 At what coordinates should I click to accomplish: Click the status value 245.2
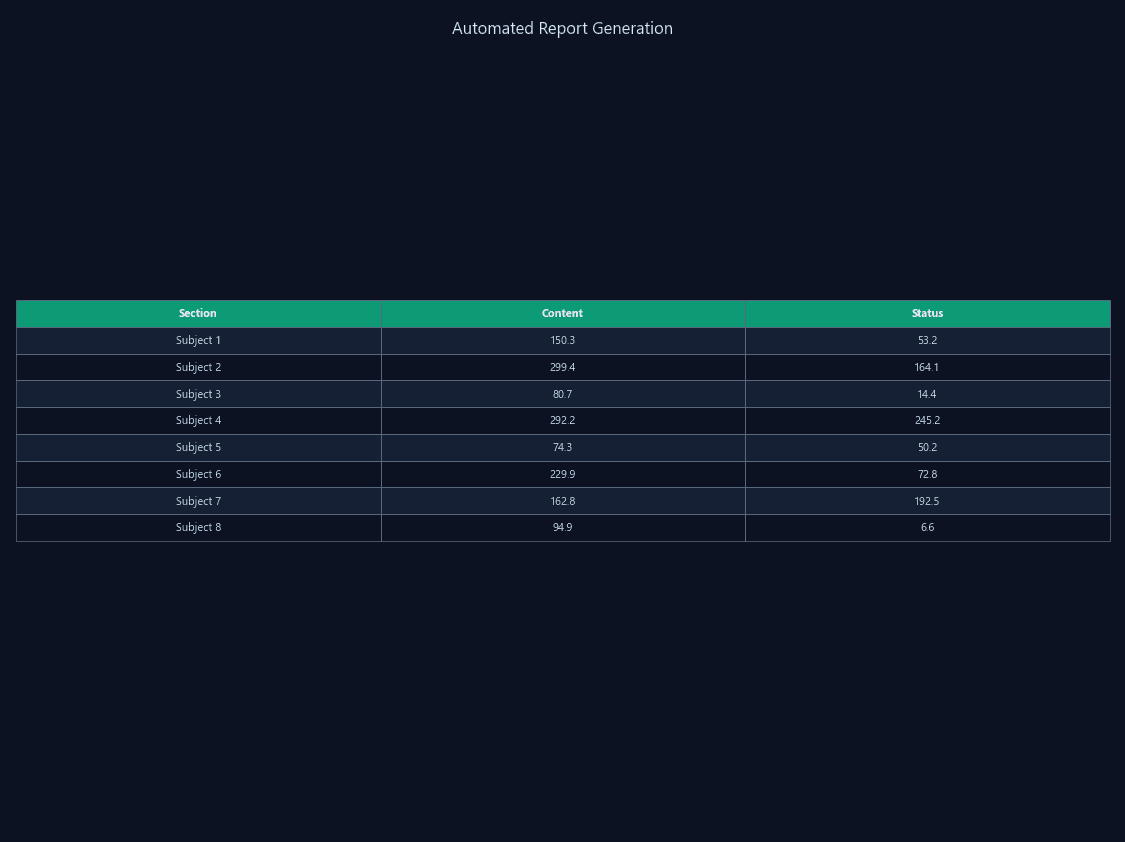tap(928, 421)
